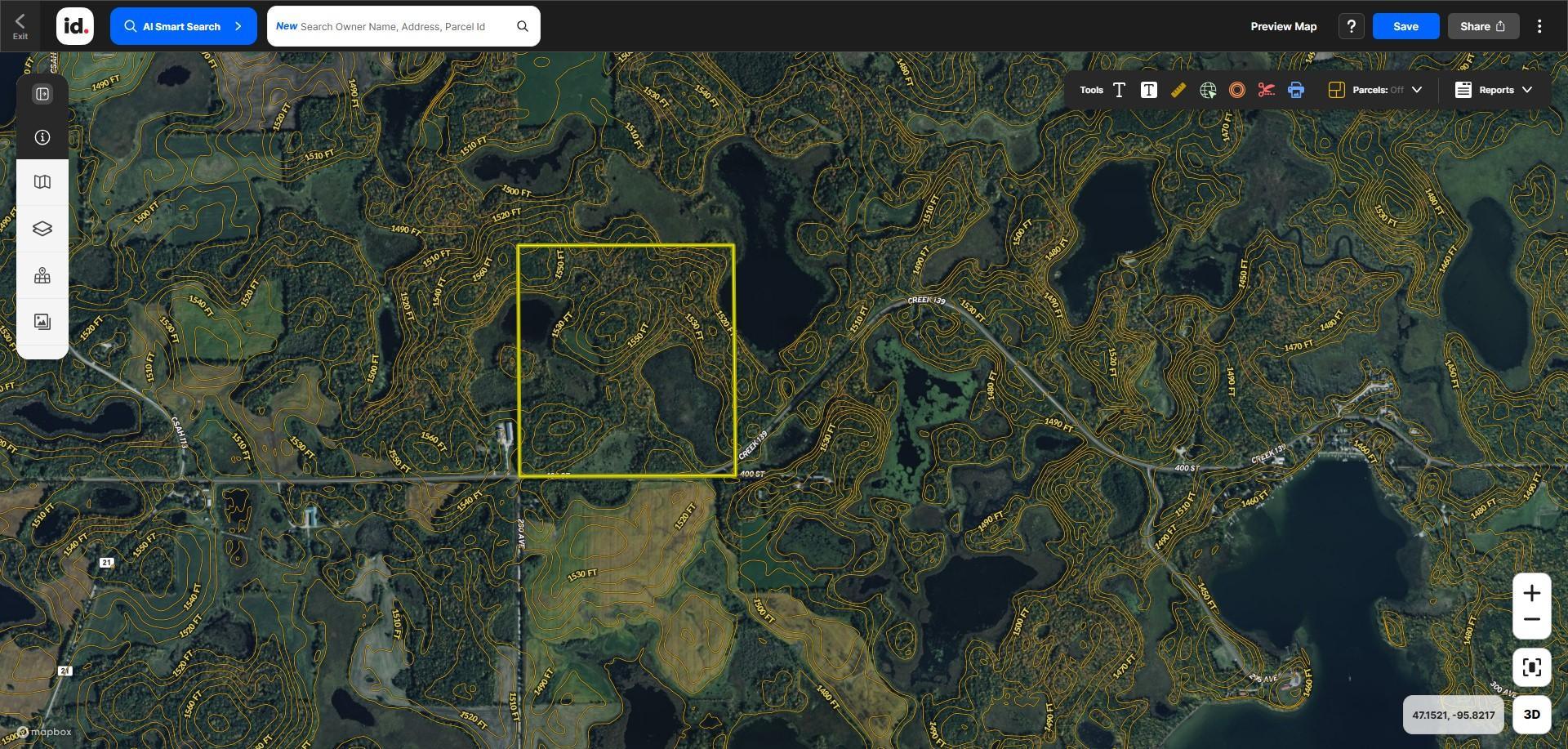The width and height of the screenshot is (1568, 749).
Task: Click the Tools label in toolbar
Action: 1091,90
